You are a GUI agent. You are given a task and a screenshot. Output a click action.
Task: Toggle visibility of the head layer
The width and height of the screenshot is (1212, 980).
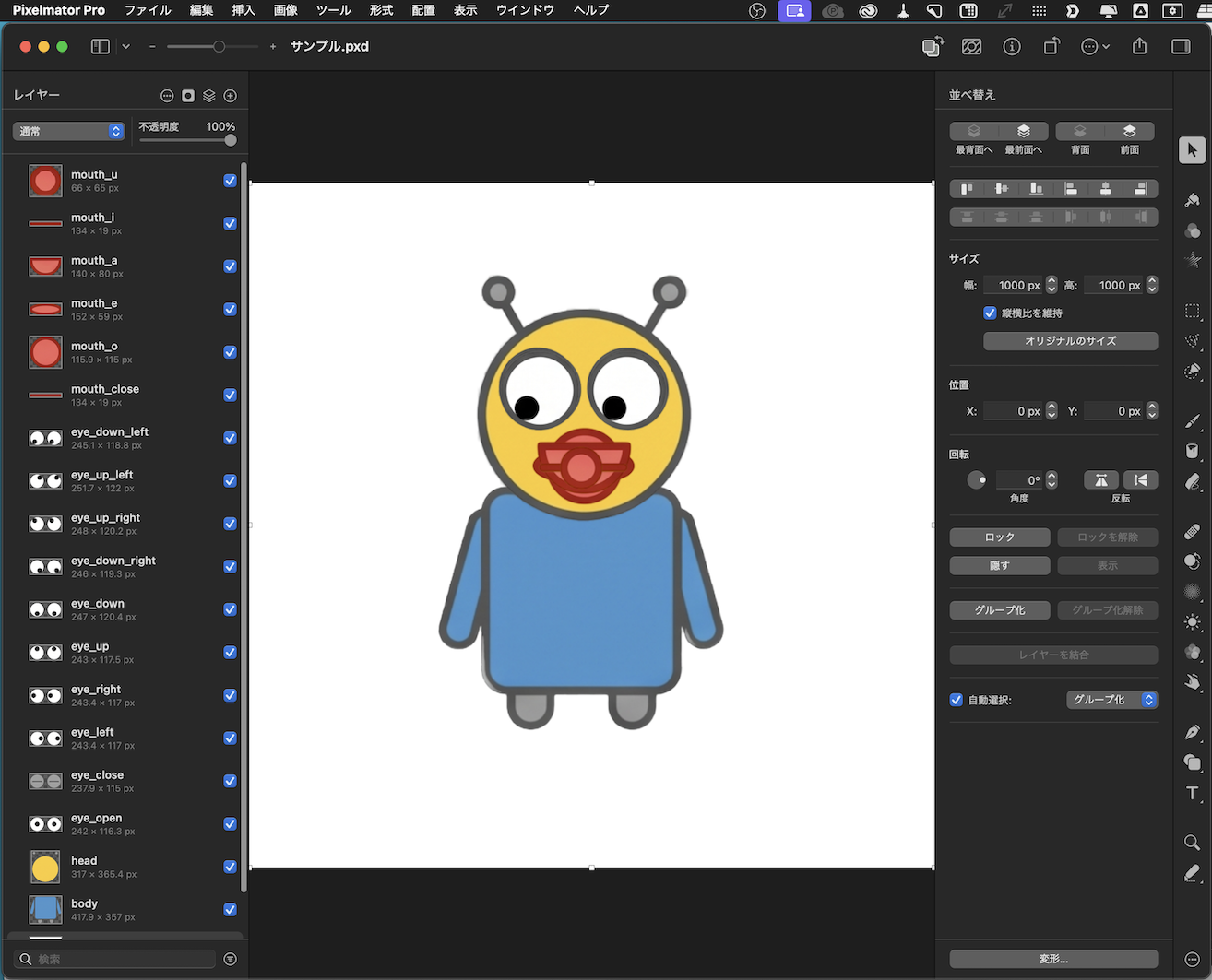230,867
